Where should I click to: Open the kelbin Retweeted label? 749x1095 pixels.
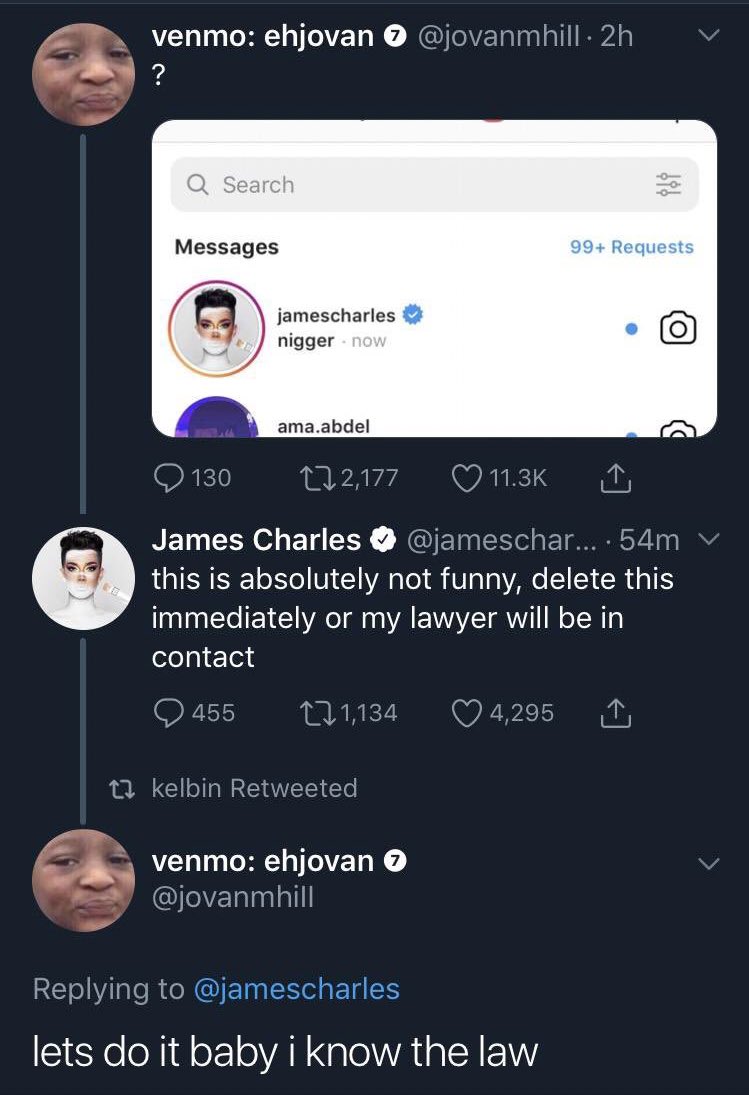click(x=254, y=788)
